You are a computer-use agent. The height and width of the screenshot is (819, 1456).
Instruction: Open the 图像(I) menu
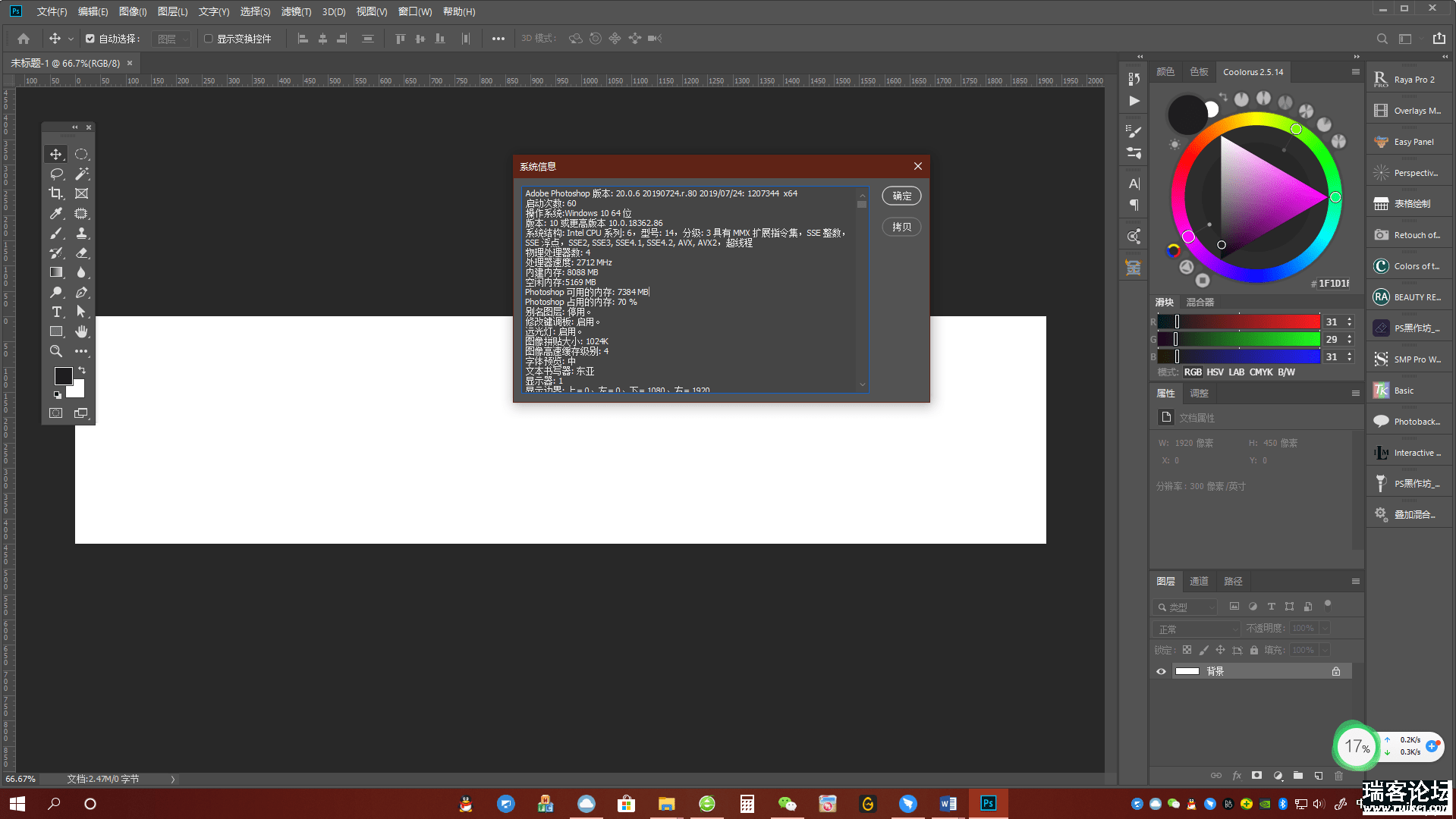[x=133, y=11]
